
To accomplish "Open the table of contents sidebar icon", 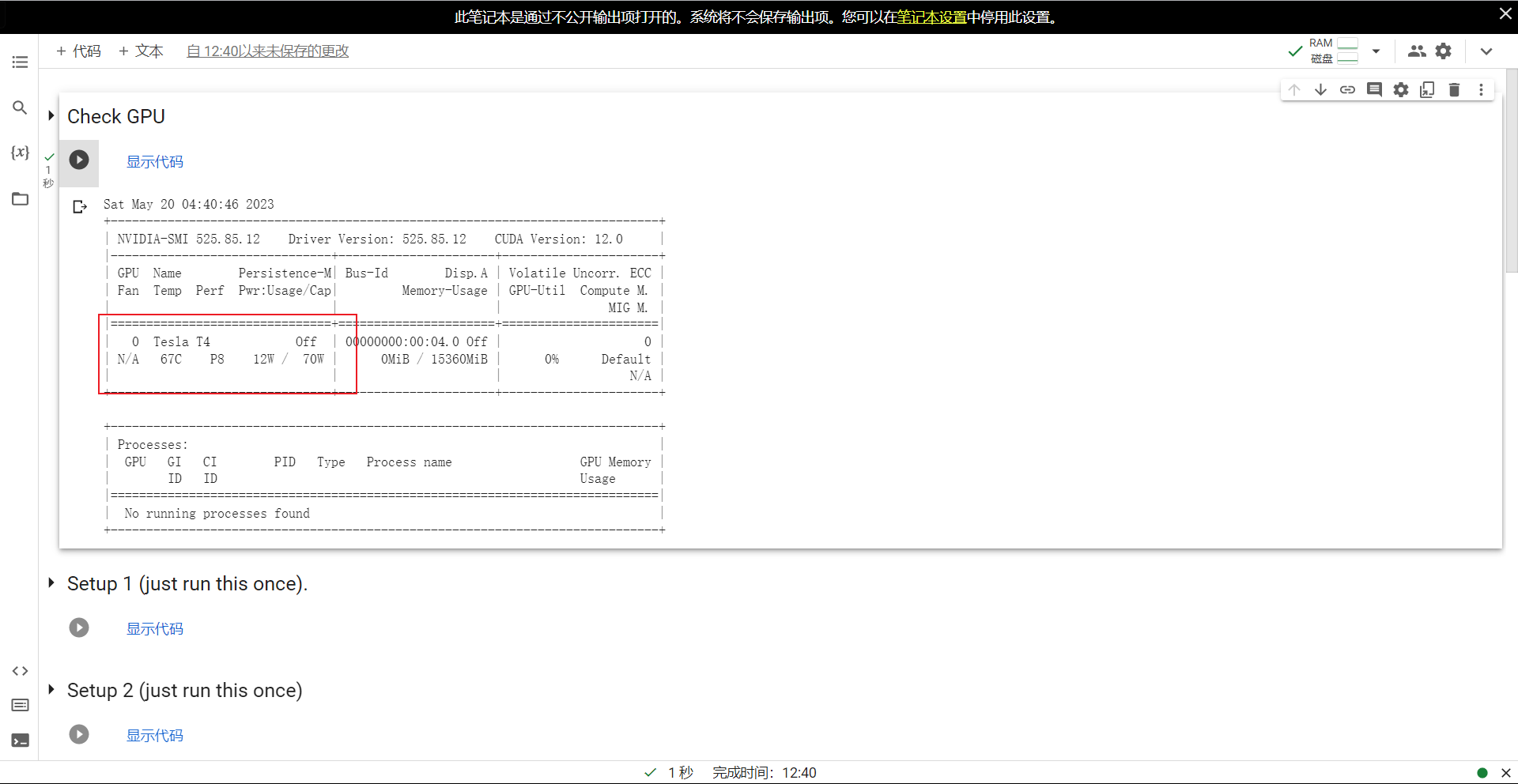I will point(20,62).
